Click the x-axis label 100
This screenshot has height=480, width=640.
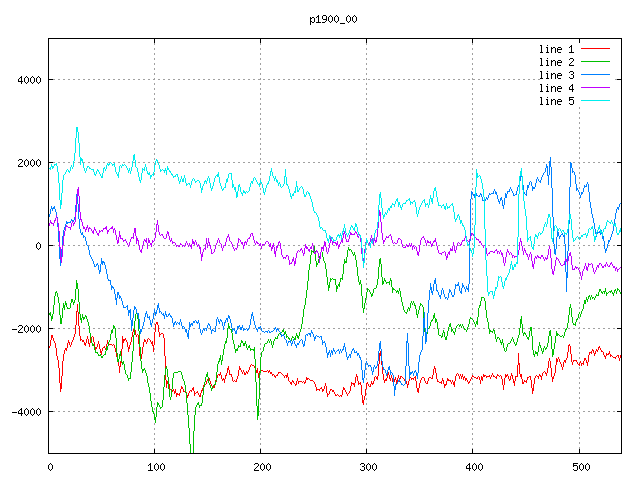[156, 467]
